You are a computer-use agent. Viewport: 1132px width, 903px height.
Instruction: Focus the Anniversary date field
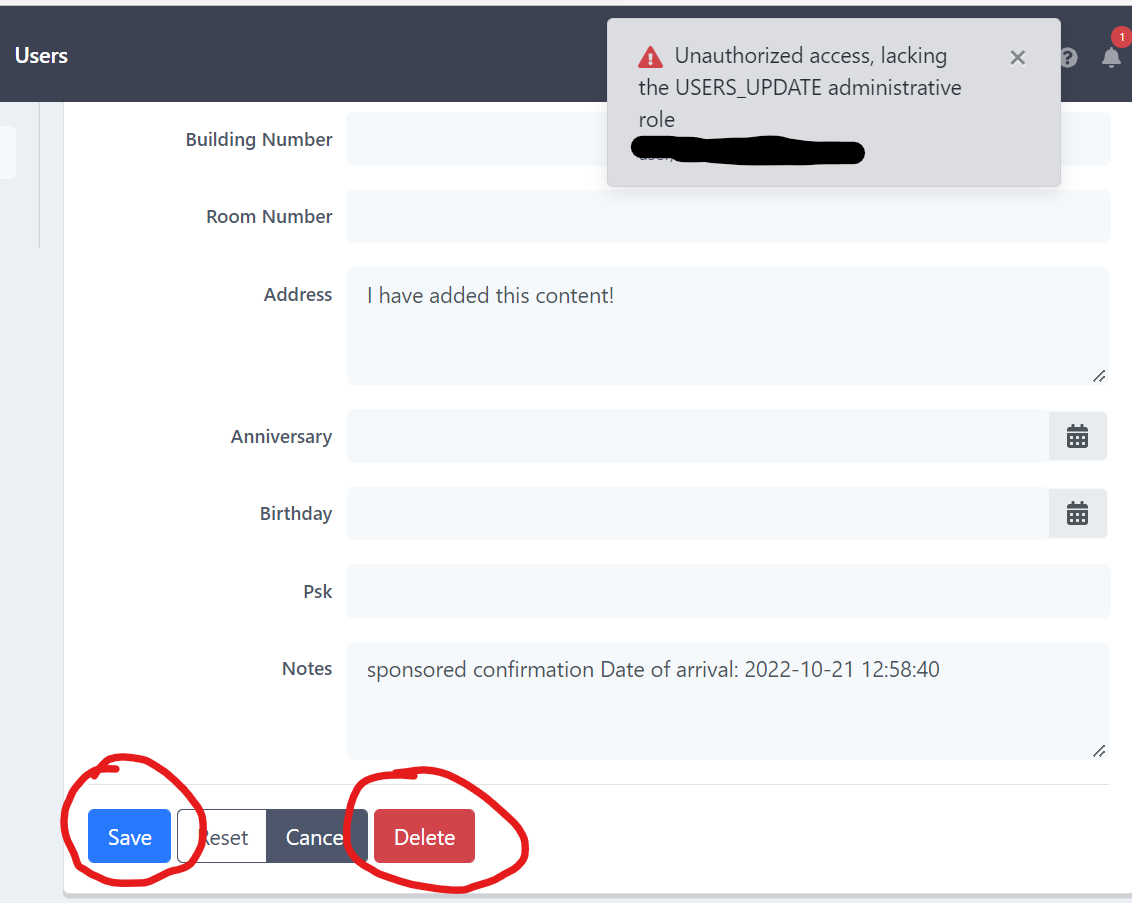pyautogui.click(x=697, y=436)
